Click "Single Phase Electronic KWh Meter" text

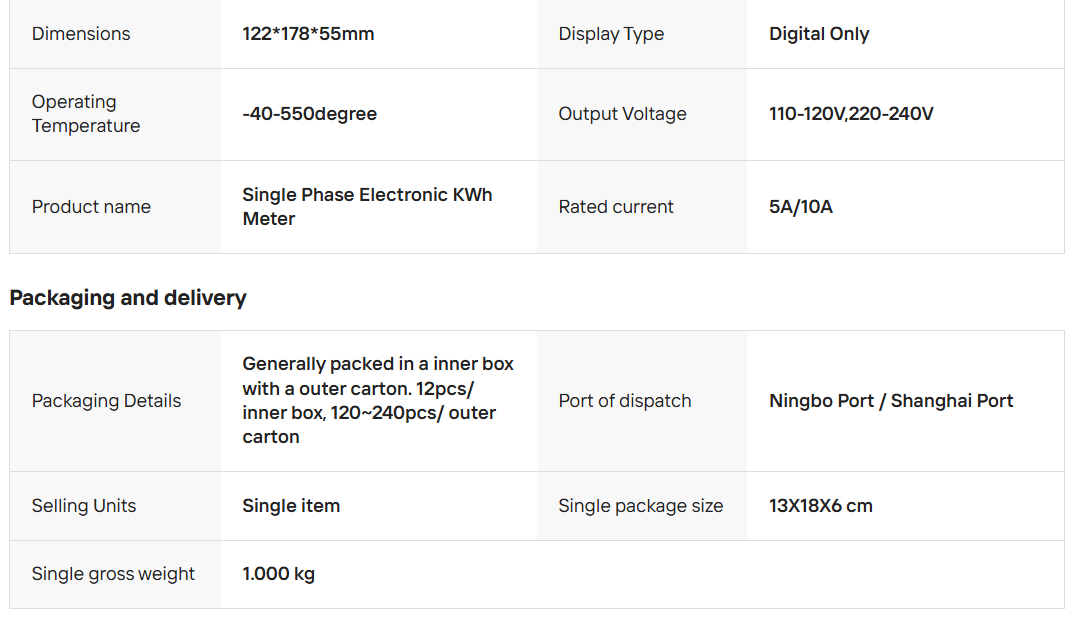pos(367,207)
